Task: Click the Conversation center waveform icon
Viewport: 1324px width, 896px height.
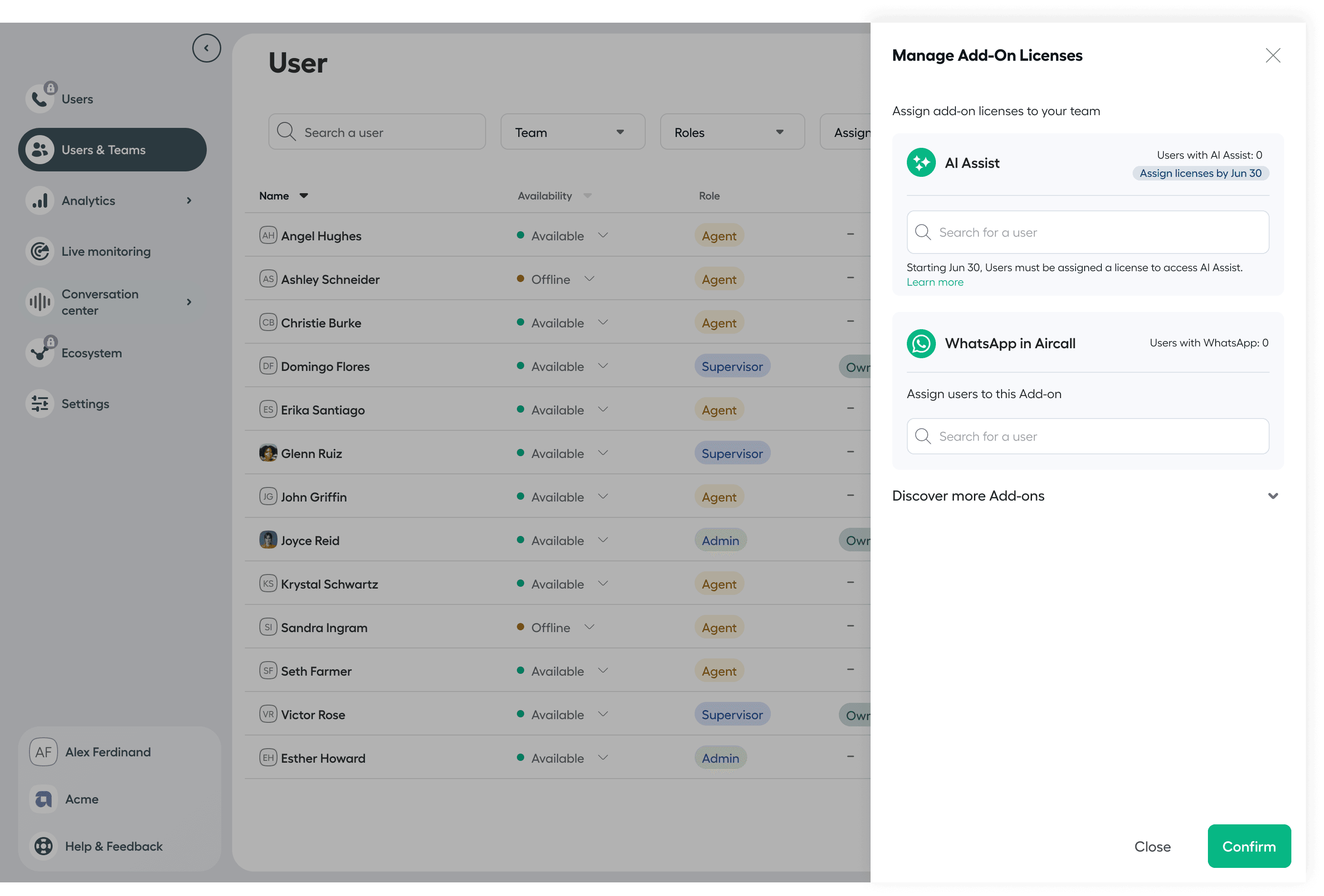Action: pos(40,302)
